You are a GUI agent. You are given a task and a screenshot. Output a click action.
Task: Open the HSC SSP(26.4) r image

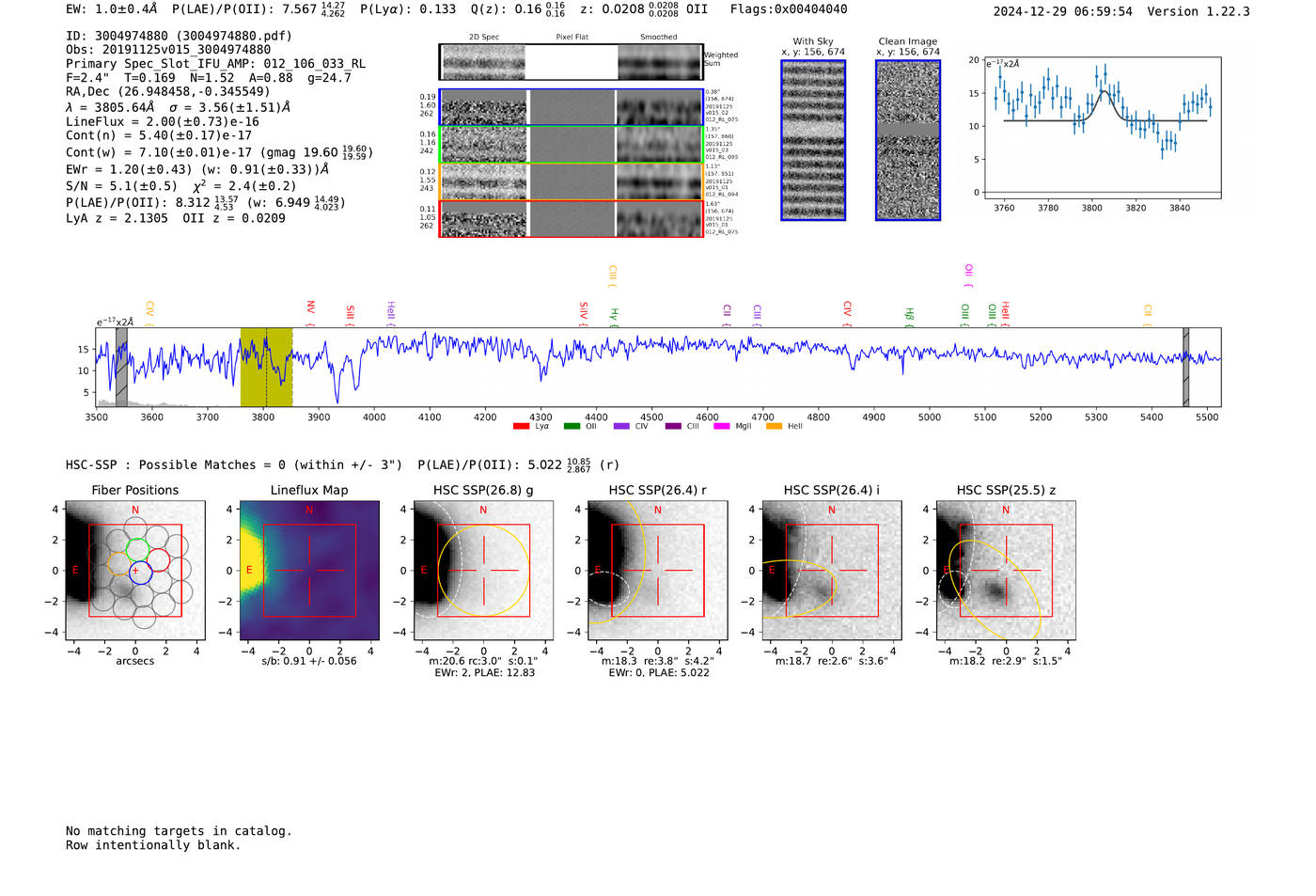[x=657, y=571]
